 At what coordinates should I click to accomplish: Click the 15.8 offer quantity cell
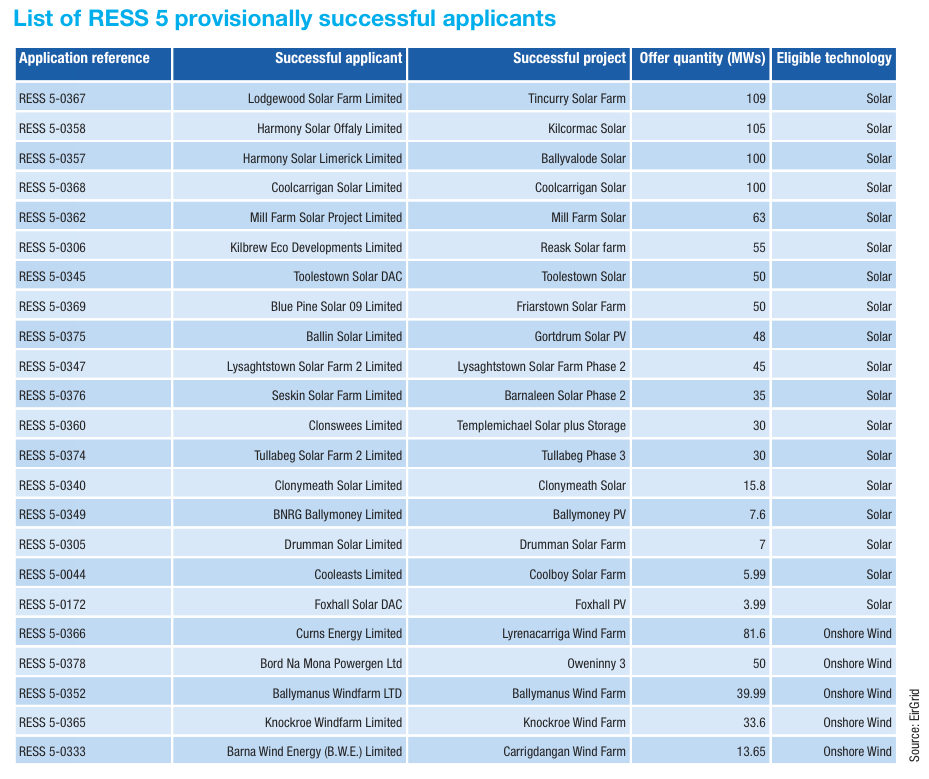coord(752,486)
